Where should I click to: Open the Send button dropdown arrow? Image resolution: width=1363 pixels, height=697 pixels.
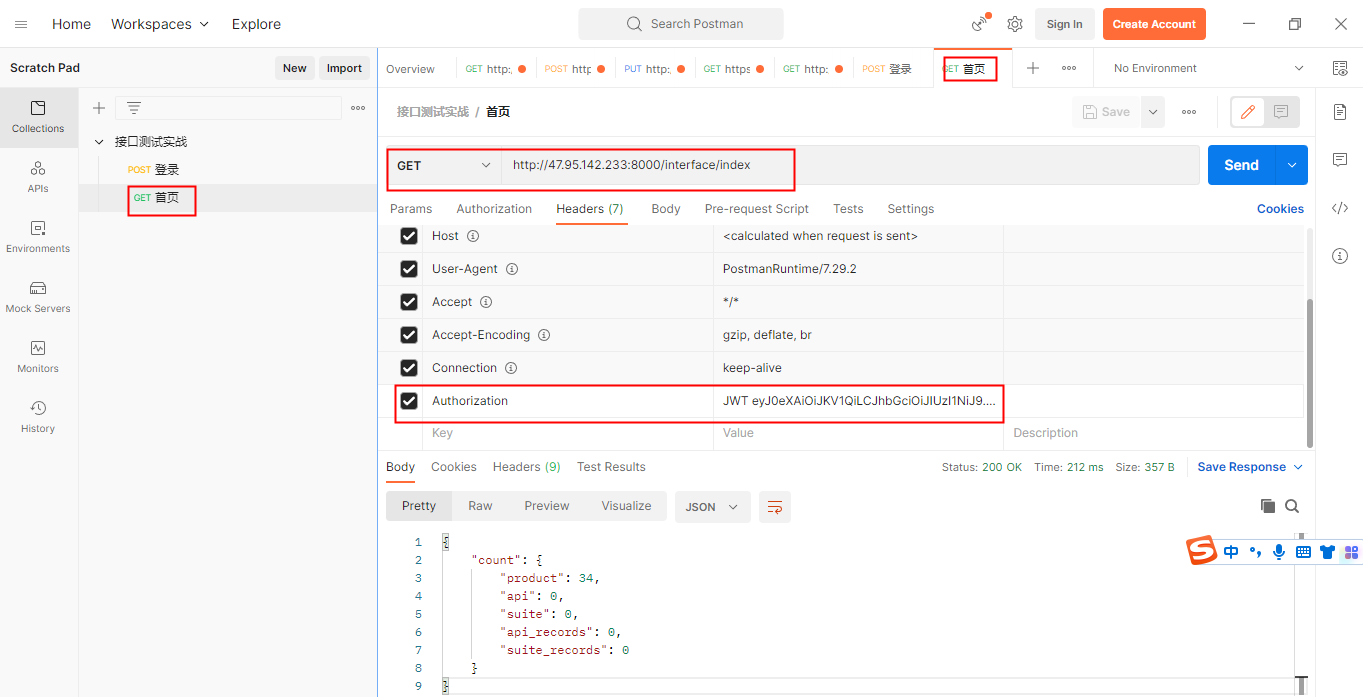(1292, 165)
